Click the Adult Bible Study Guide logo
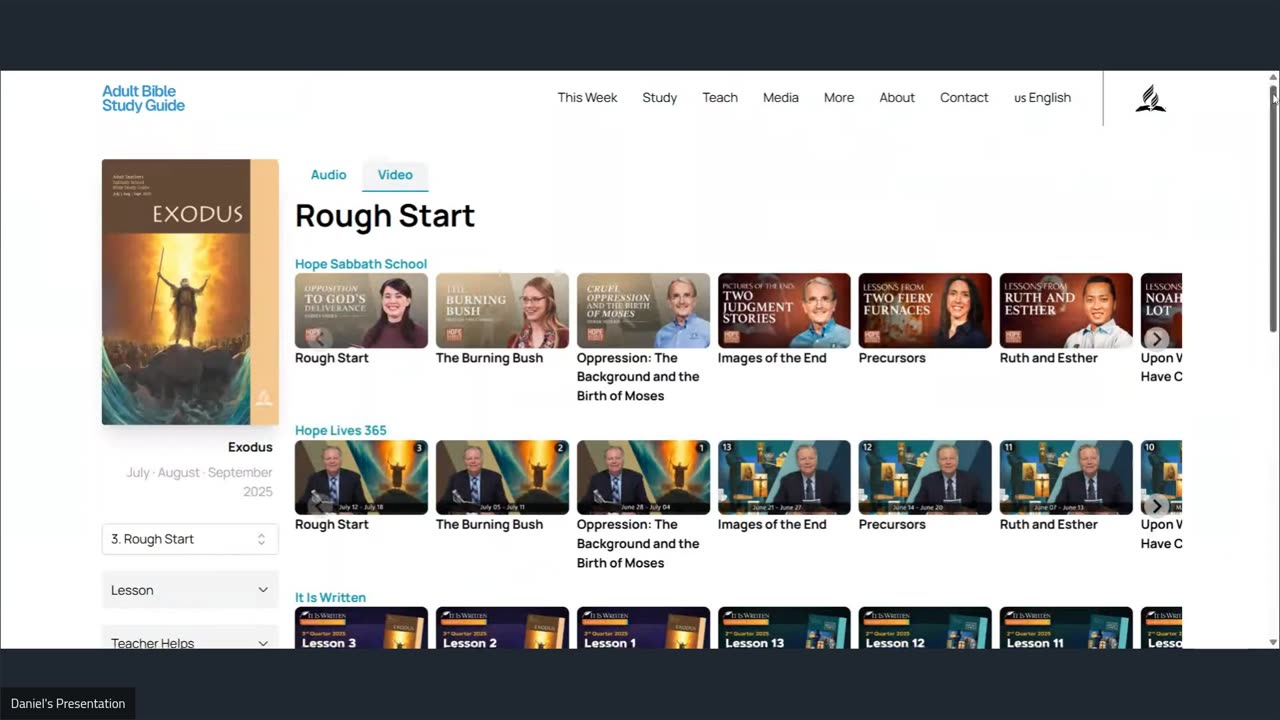The image size is (1280, 720). (x=143, y=98)
